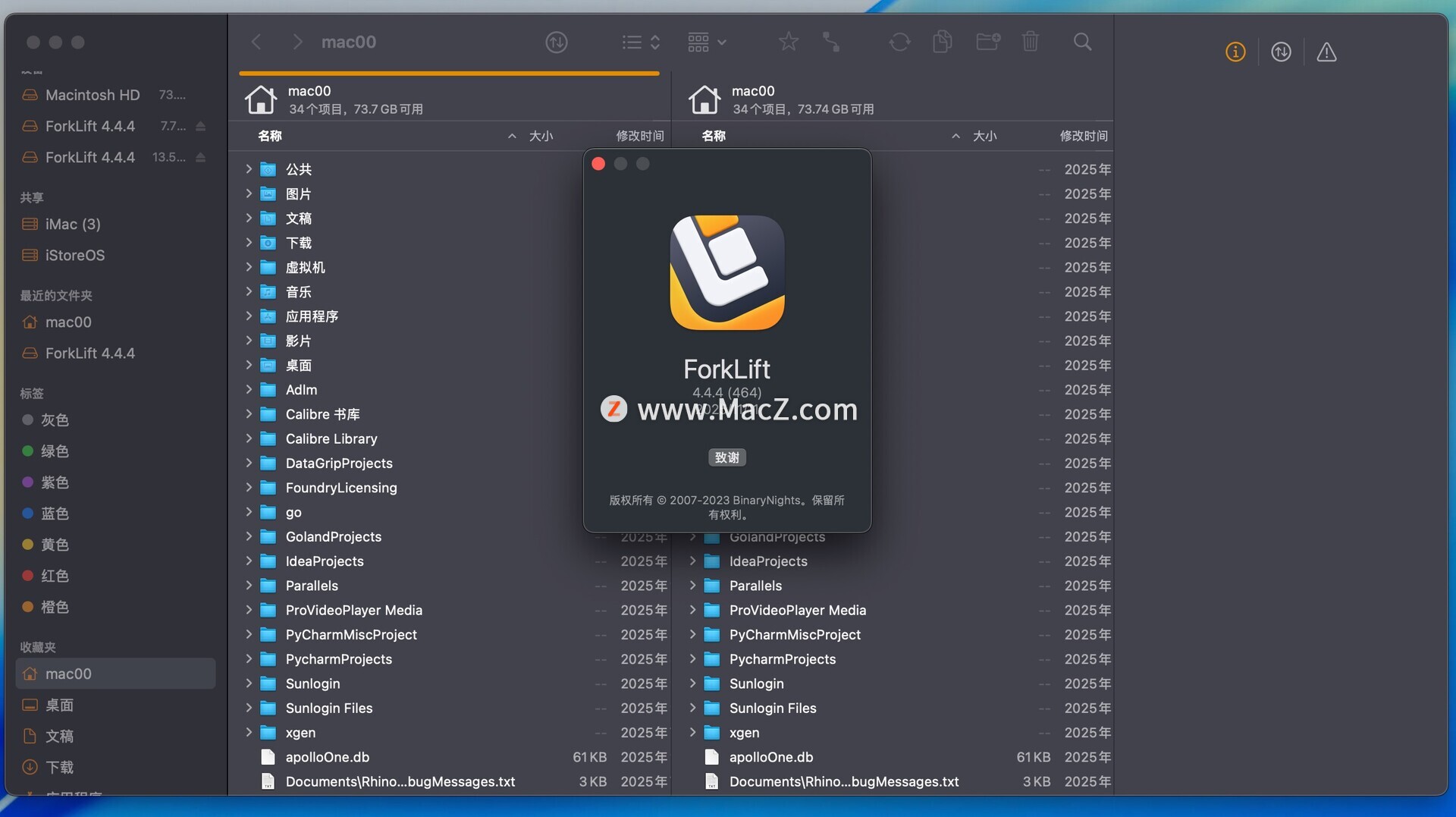Open the Info inspector icon
The width and height of the screenshot is (1456, 817).
coord(1235,52)
